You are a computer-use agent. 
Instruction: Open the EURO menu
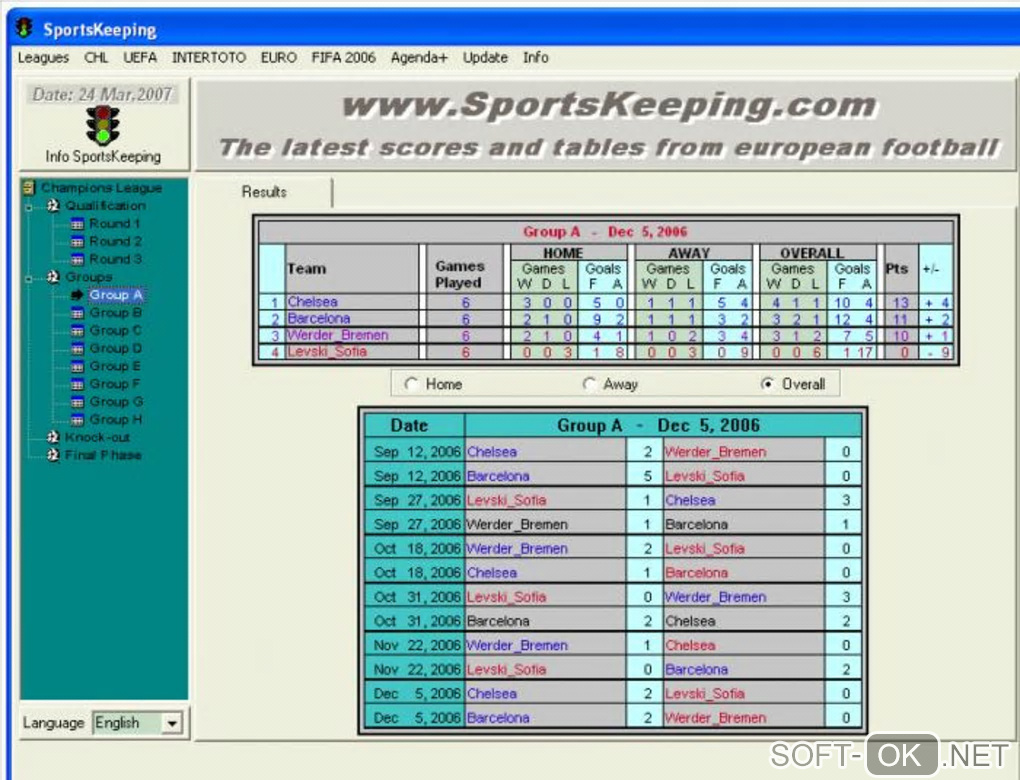click(x=278, y=58)
